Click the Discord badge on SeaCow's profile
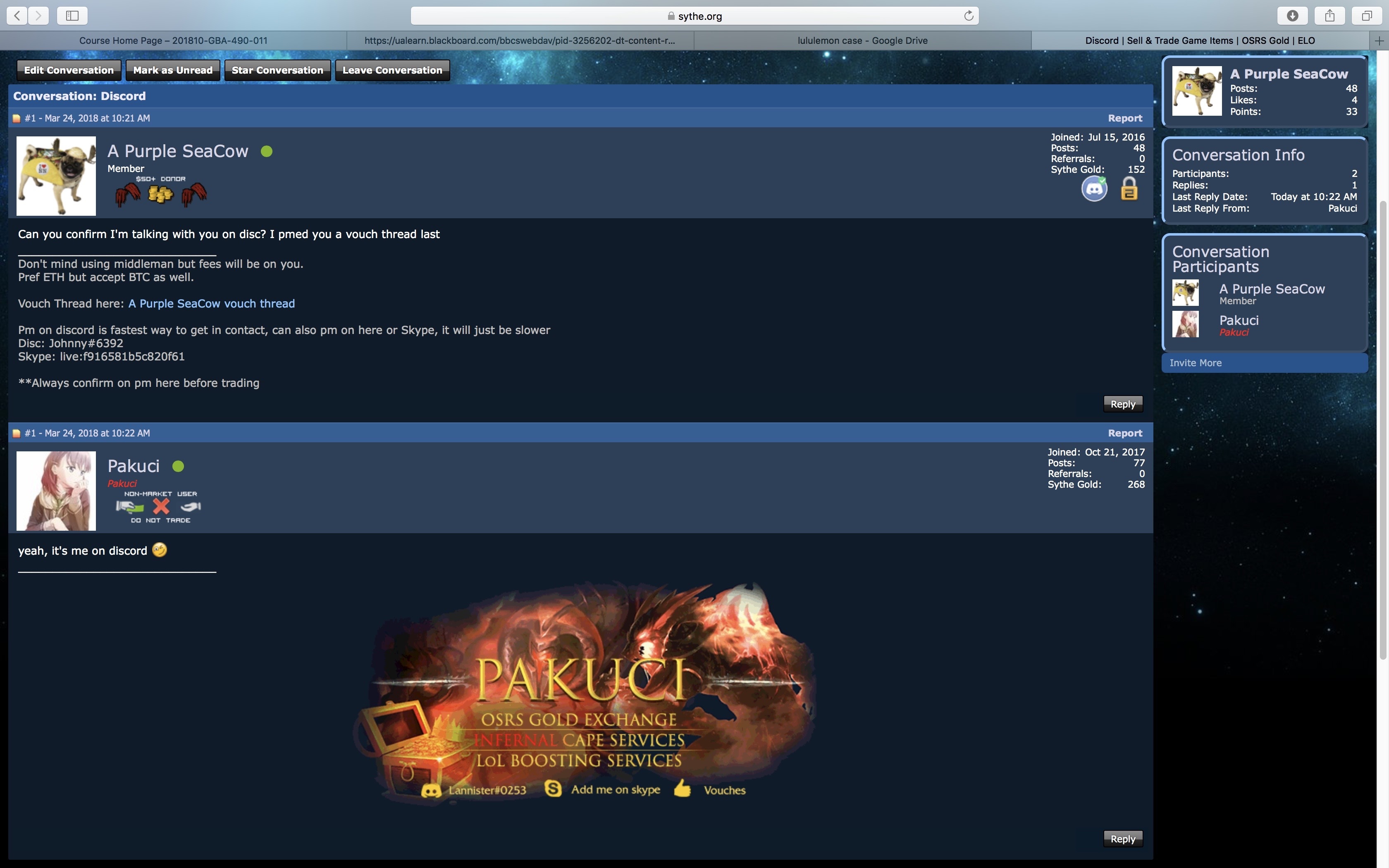 point(1094,189)
